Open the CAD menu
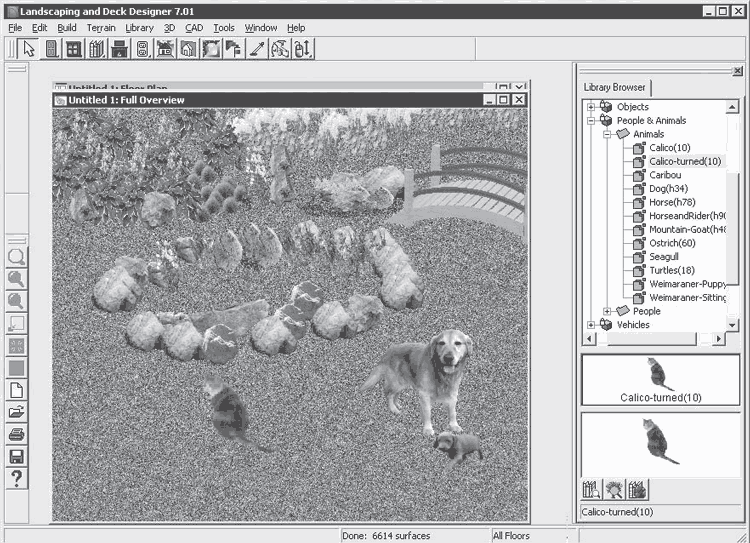Viewport: 750px width, 543px height. [x=194, y=28]
